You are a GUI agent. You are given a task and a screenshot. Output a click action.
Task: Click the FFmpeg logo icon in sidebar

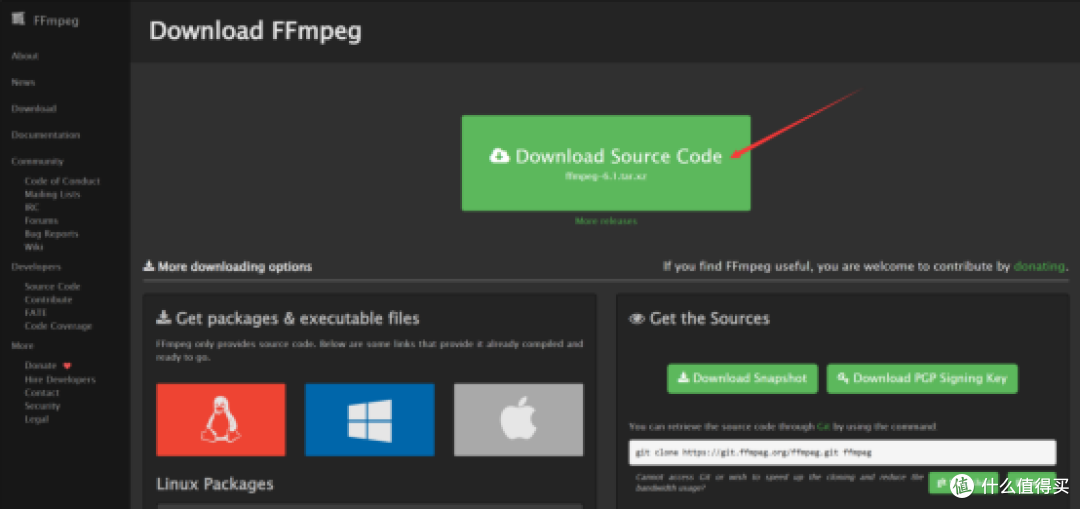point(19,19)
